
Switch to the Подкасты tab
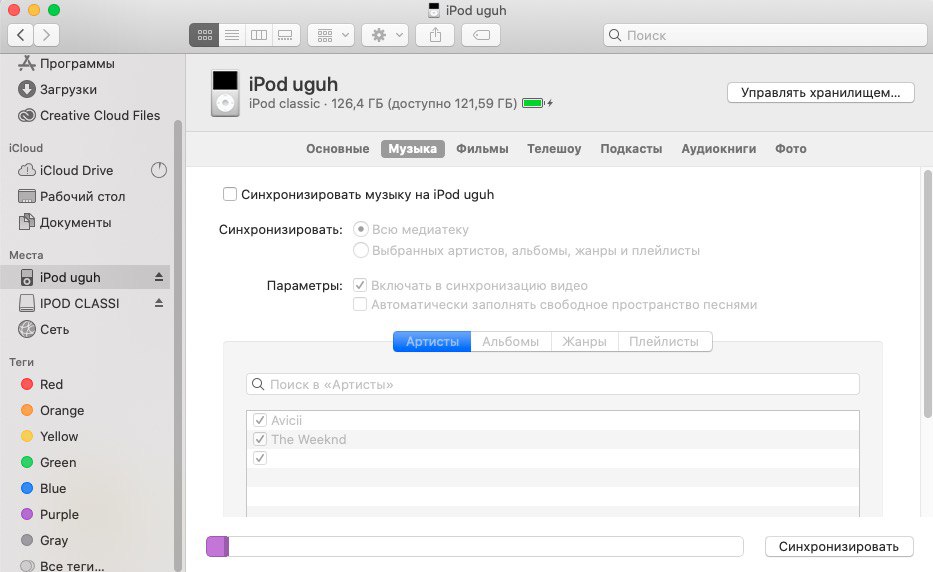(631, 149)
